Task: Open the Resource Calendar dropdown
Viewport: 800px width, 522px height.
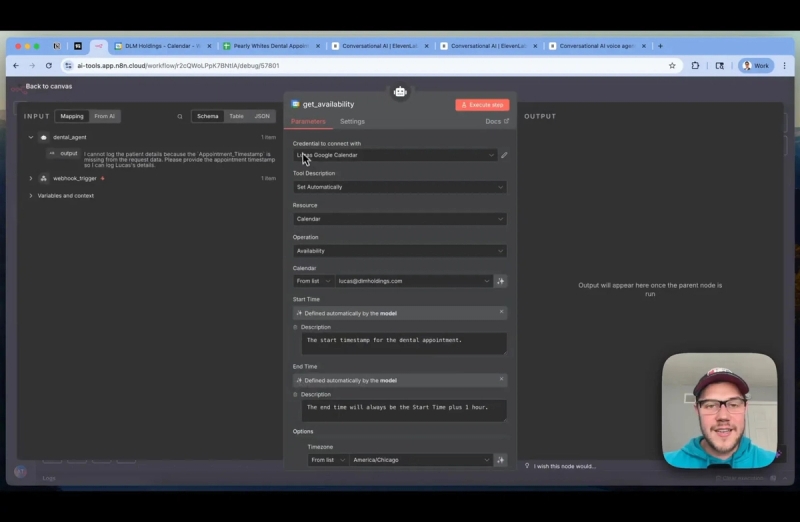Action: [x=399, y=219]
